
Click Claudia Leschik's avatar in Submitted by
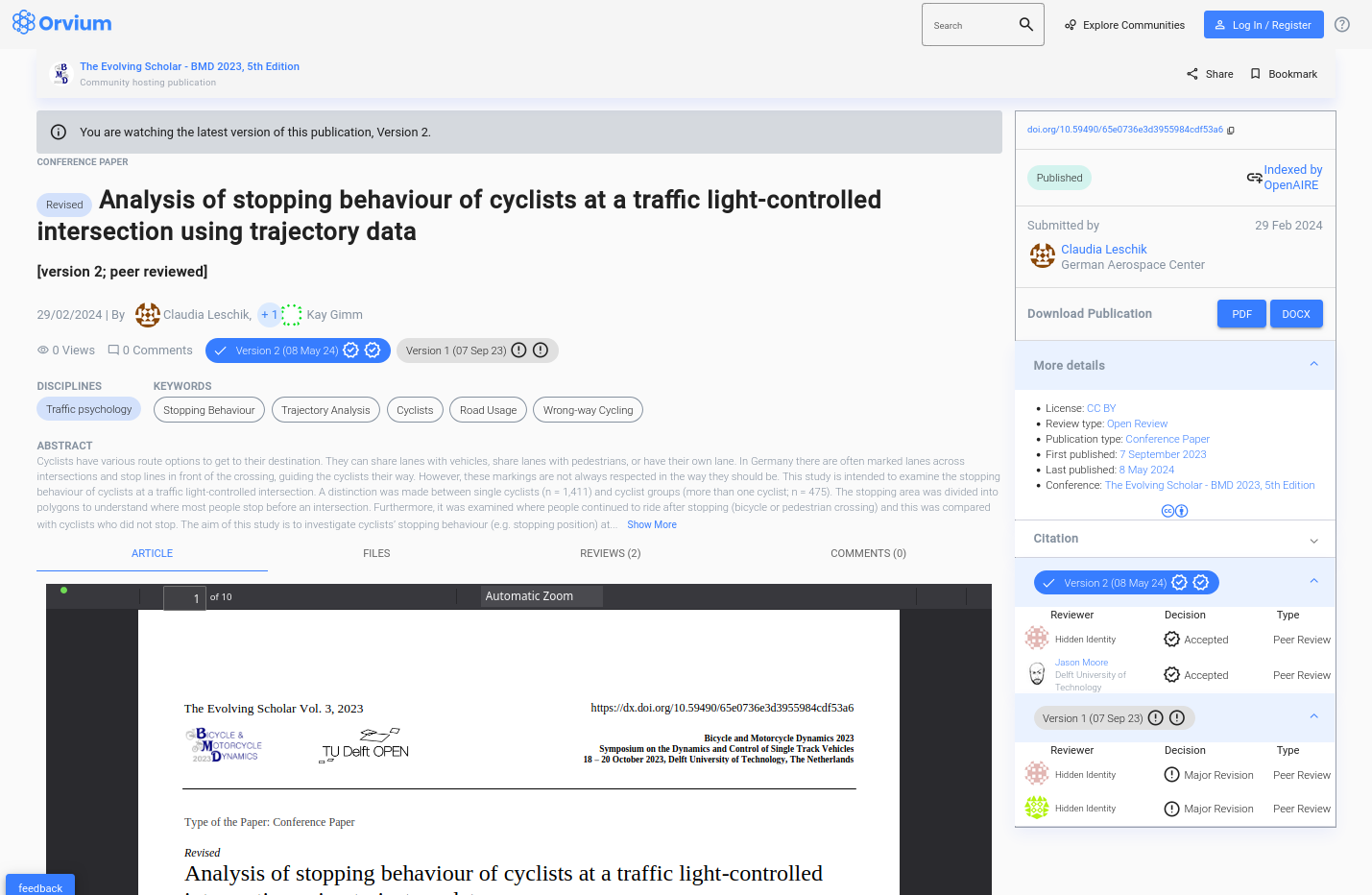pyautogui.click(x=1042, y=255)
